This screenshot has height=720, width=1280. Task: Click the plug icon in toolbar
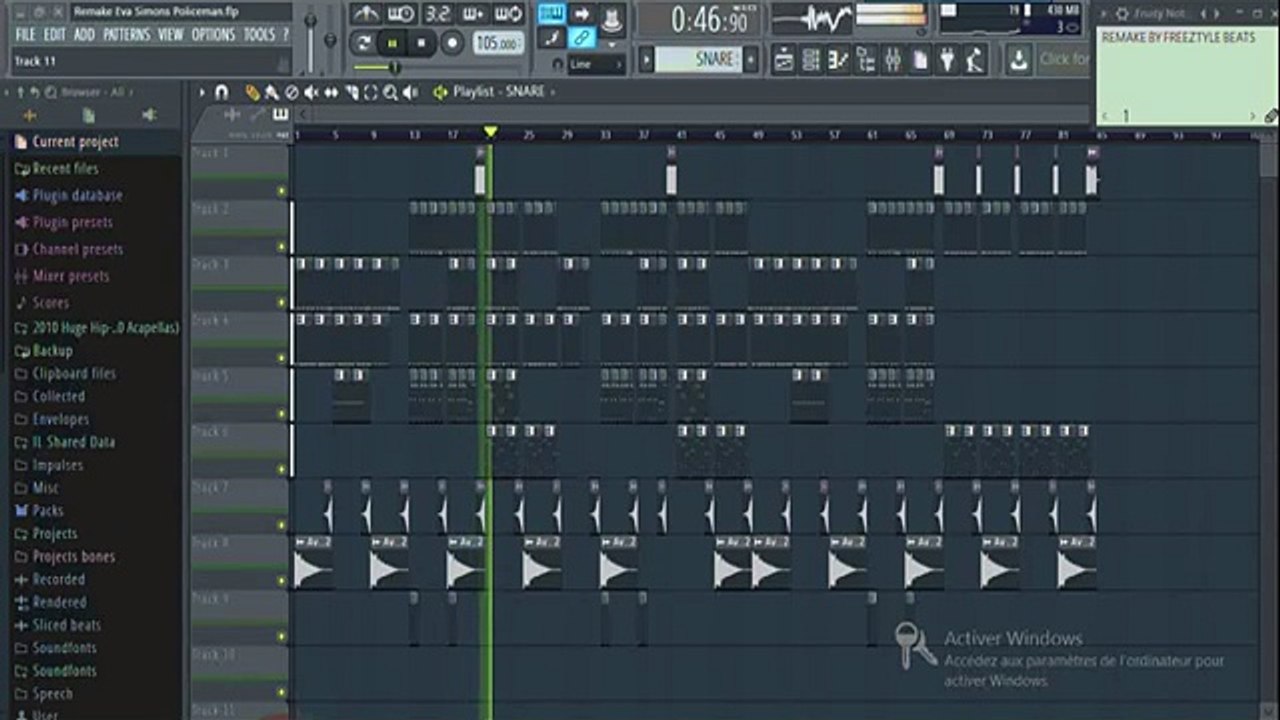point(947,60)
